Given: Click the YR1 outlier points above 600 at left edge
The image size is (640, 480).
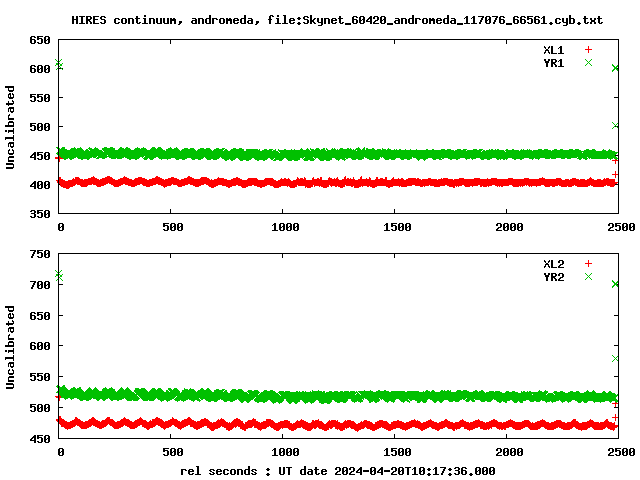Looking at the screenshot, I should (59, 64).
